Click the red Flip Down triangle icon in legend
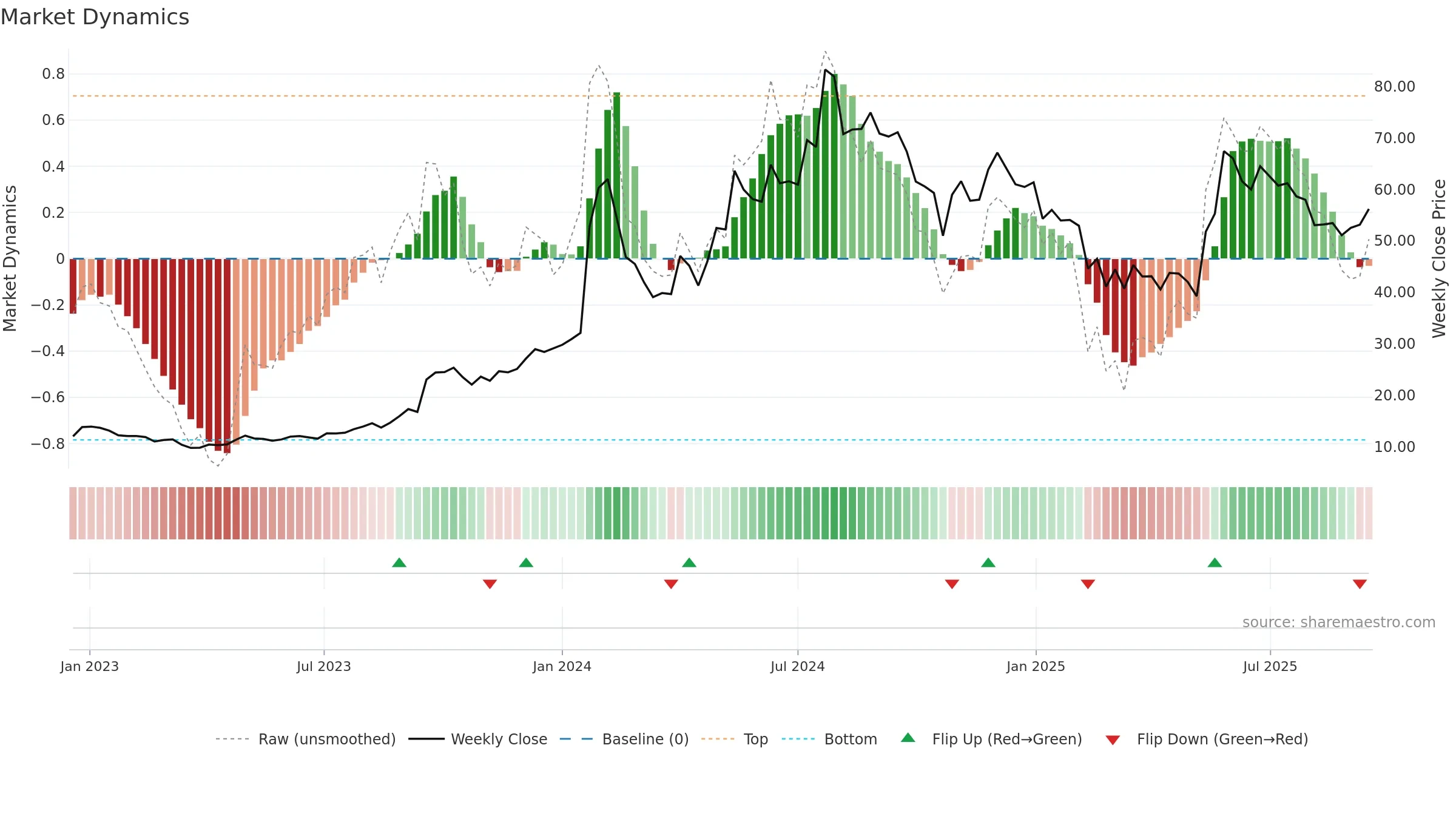Screen dimensions: 1456x819 point(1113,740)
